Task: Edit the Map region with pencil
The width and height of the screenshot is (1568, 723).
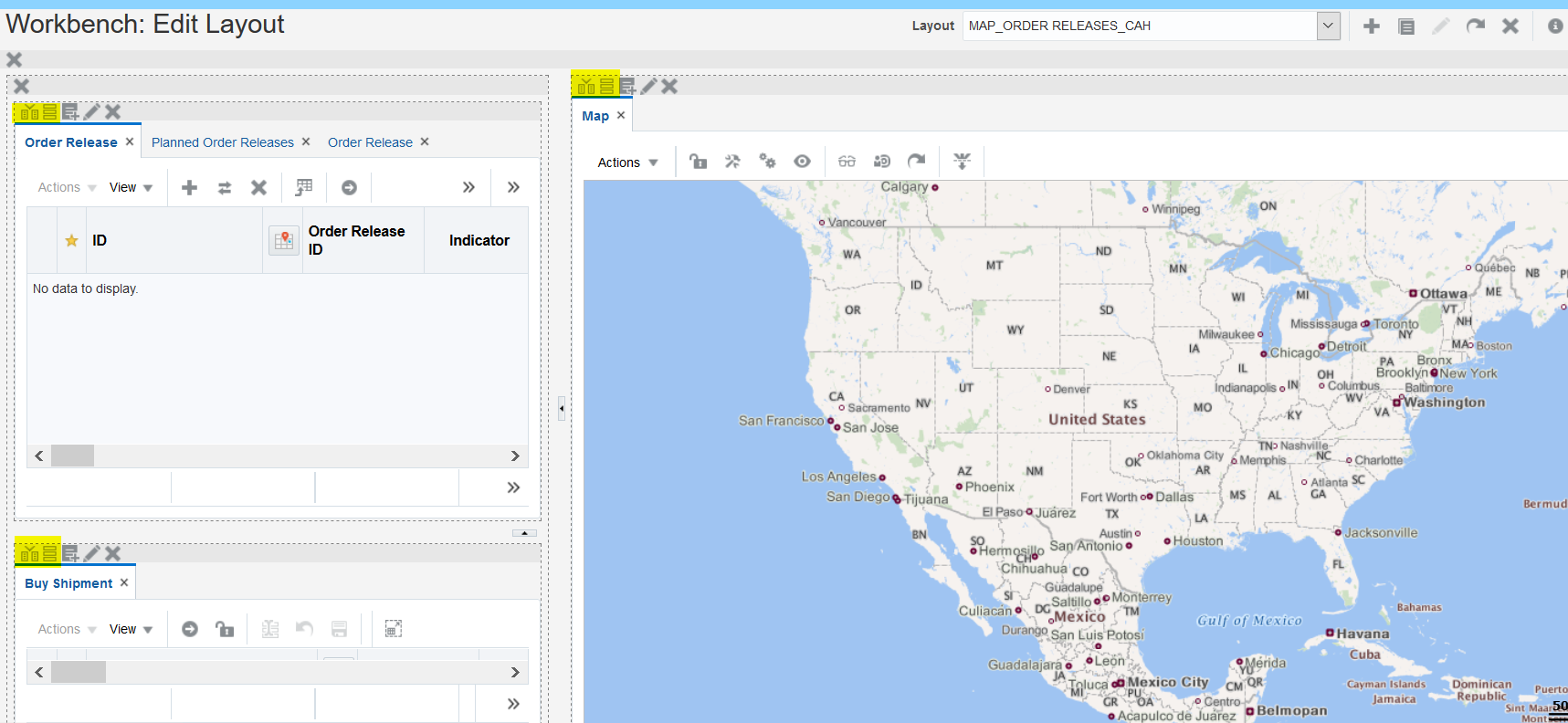Action: tap(648, 86)
